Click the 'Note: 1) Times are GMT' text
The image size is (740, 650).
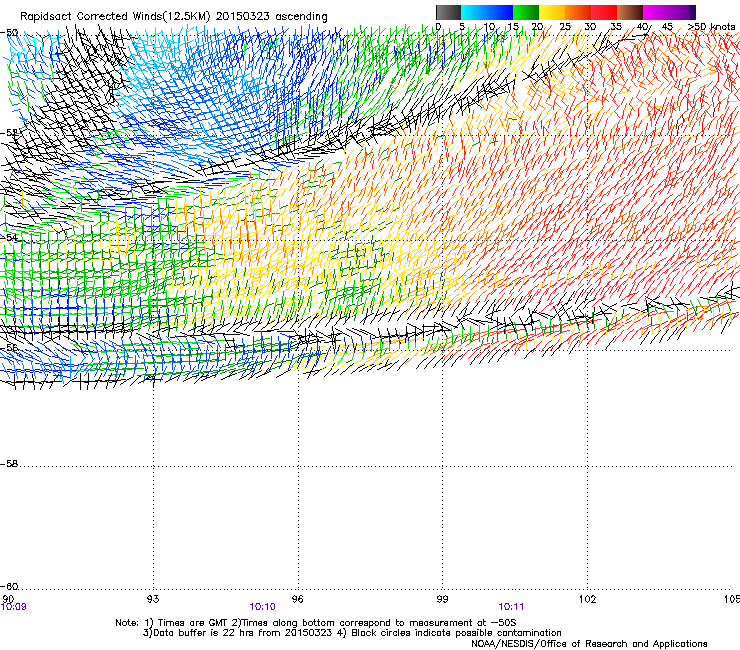pos(172,623)
